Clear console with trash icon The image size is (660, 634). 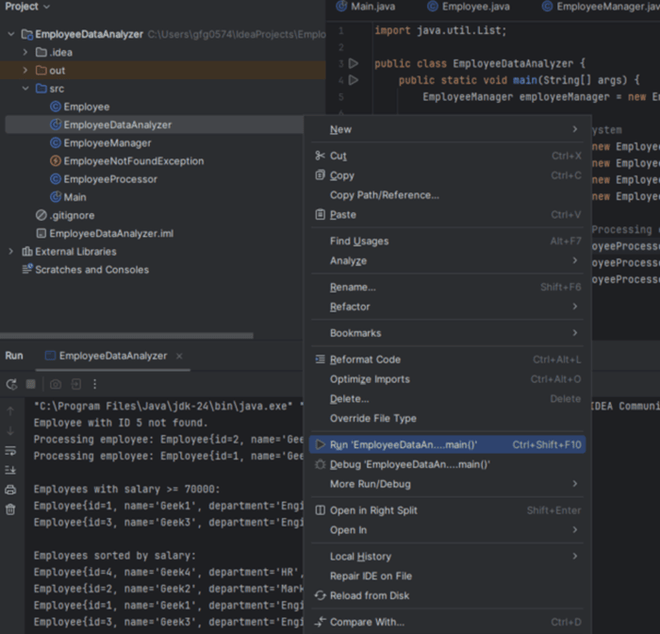click(x=11, y=509)
